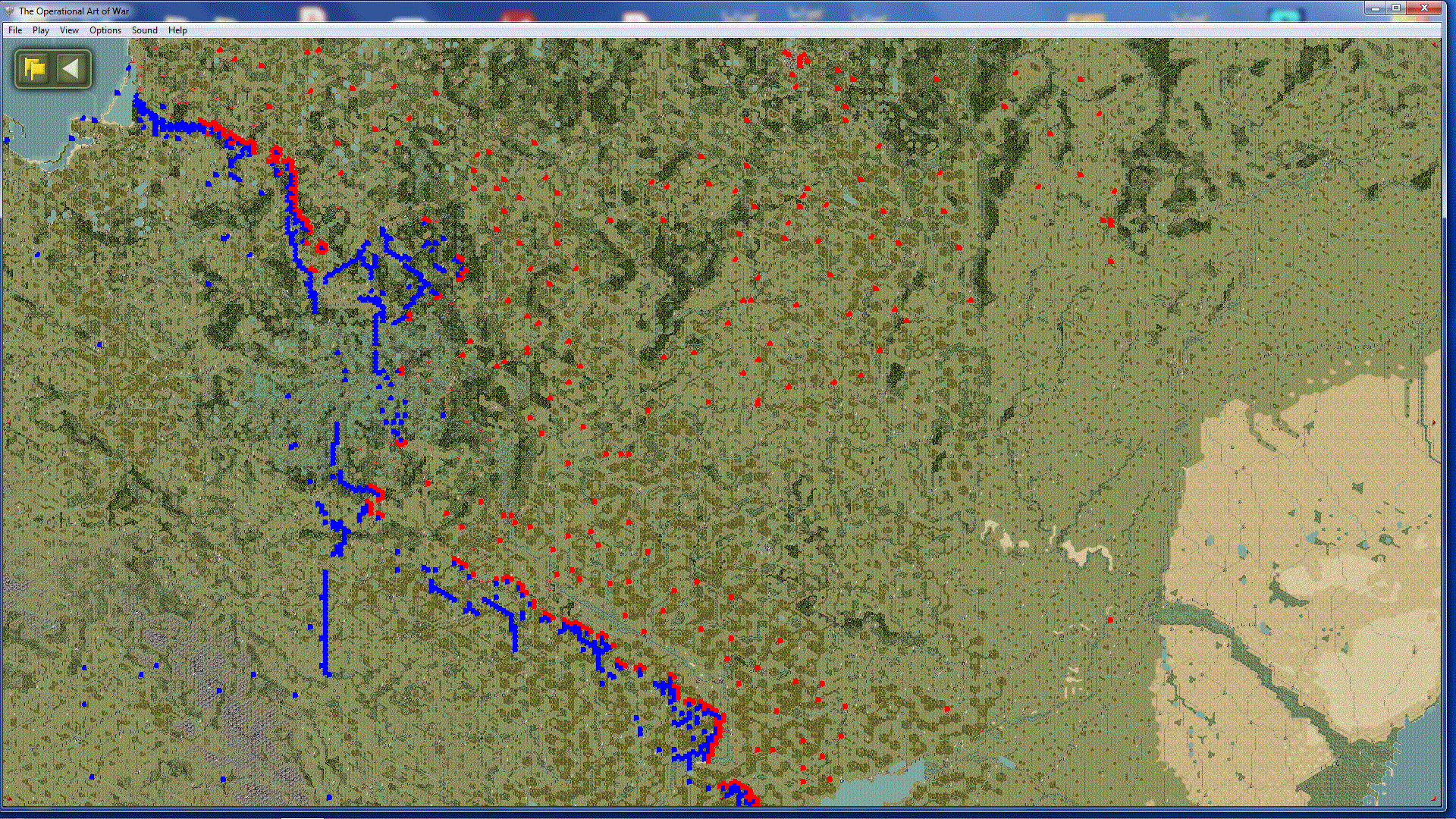Minimize The Operational Art of War window
1456x819 pixels.
click(x=1375, y=8)
